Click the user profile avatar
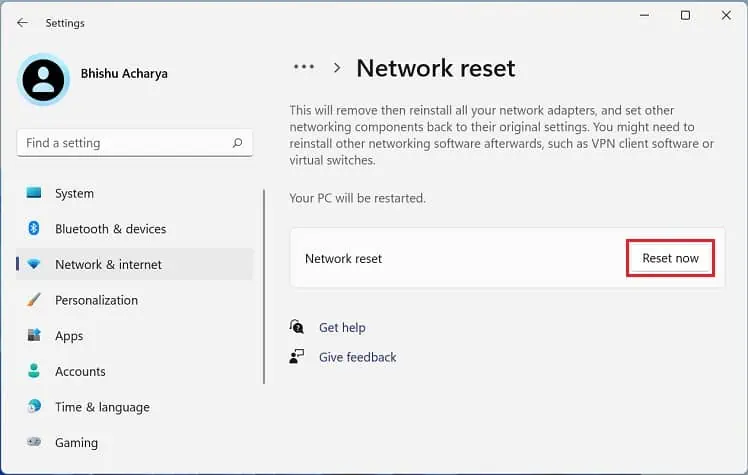748x475 pixels. point(44,80)
